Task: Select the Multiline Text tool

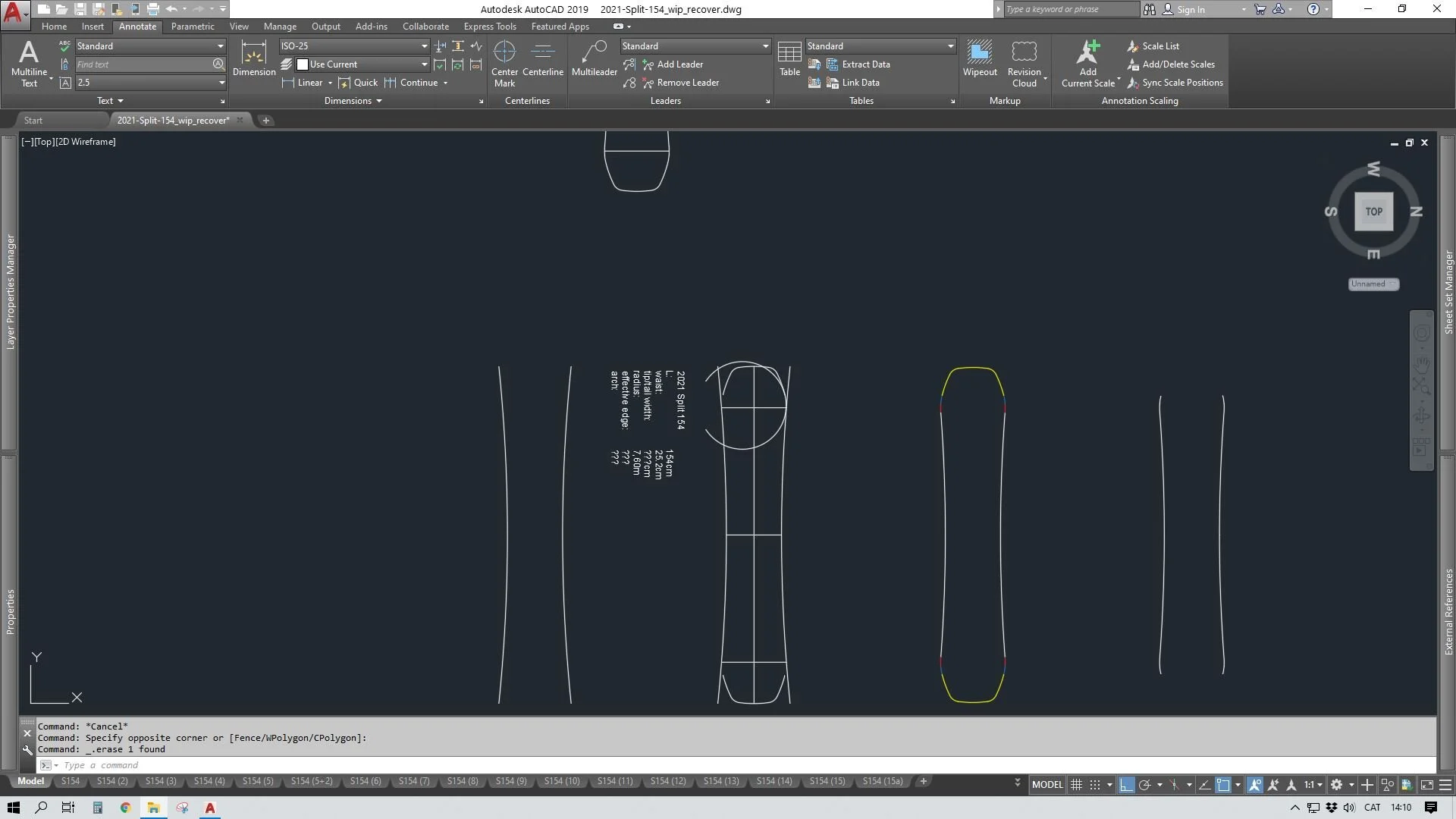Action: [28, 62]
